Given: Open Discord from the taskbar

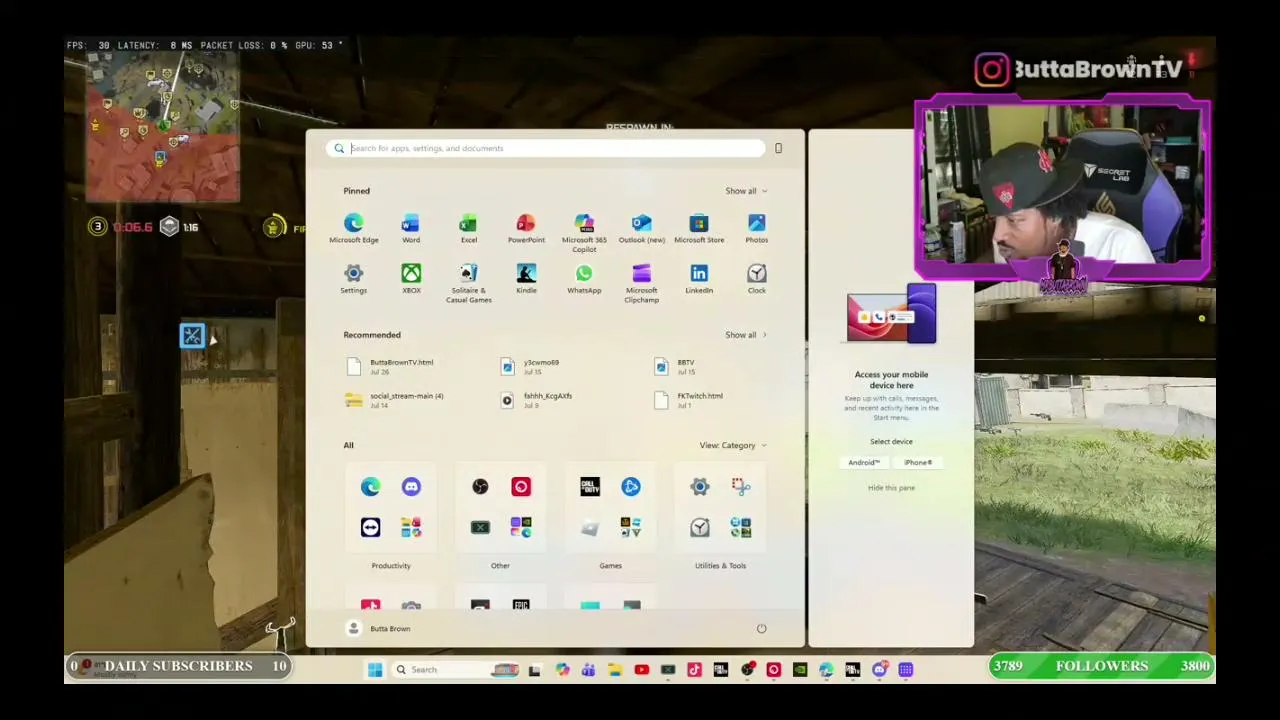Looking at the screenshot, I should (879, 670).
